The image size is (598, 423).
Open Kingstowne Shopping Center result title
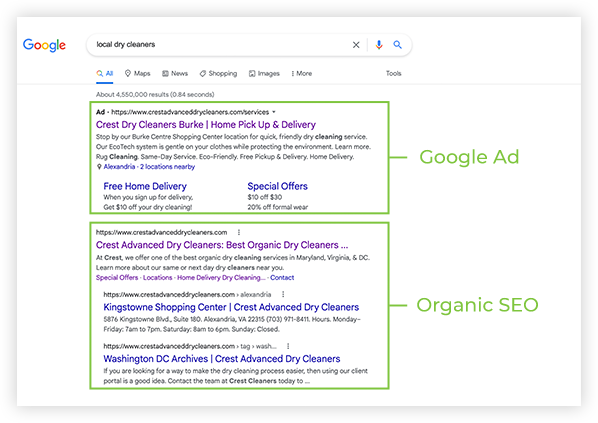click(x=231, y=307)
